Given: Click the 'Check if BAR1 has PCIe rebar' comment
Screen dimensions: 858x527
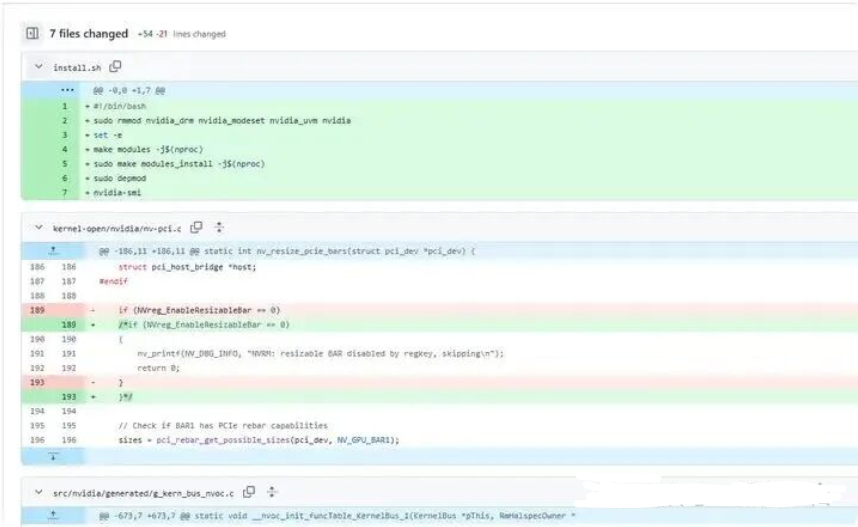Looking at the screenshot, I should (x=223, y=425).
